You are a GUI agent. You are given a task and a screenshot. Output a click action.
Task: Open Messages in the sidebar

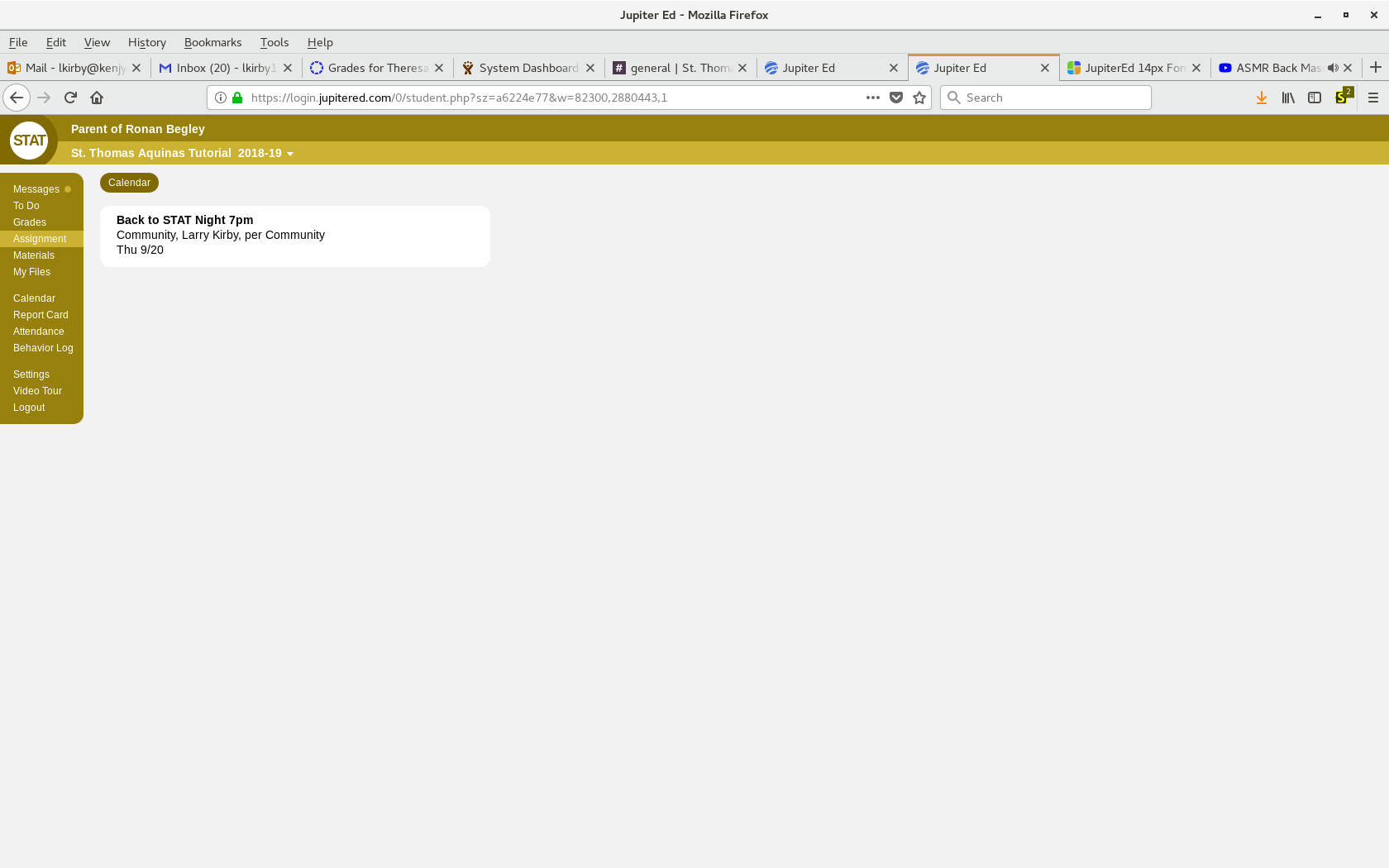click(x=36, y=189)
